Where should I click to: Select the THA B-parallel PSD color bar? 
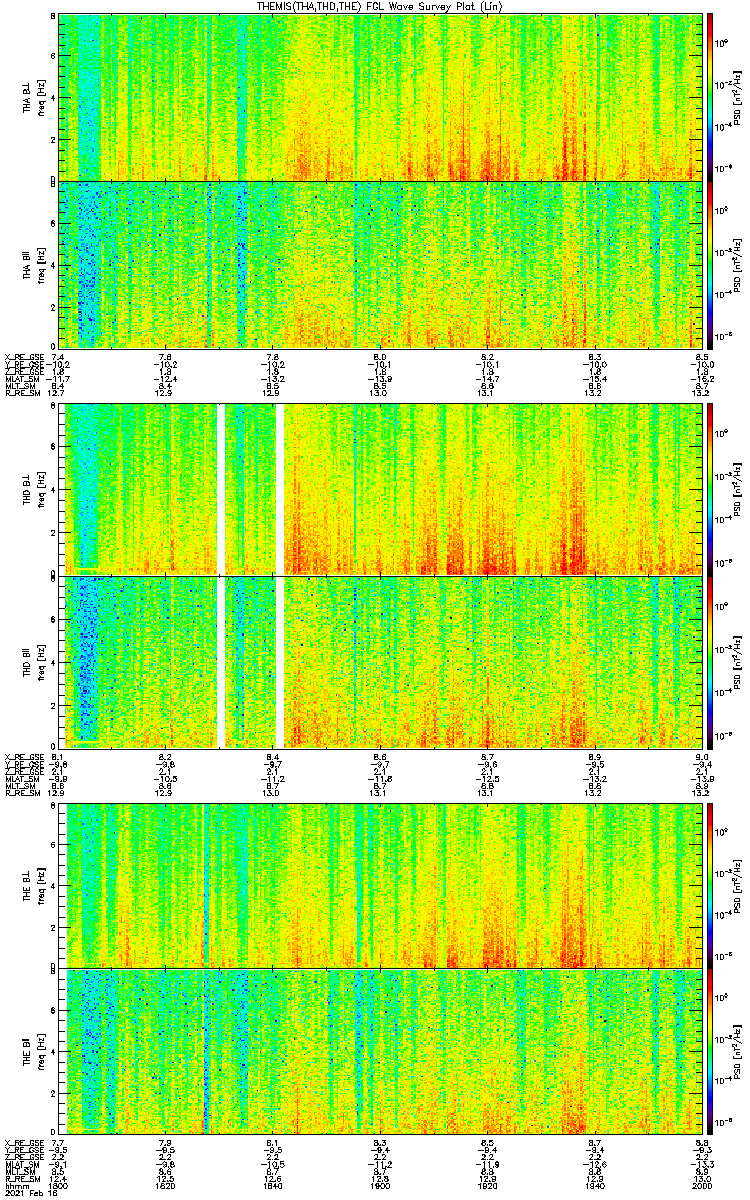pyautogui.click(x=712, y=265)
